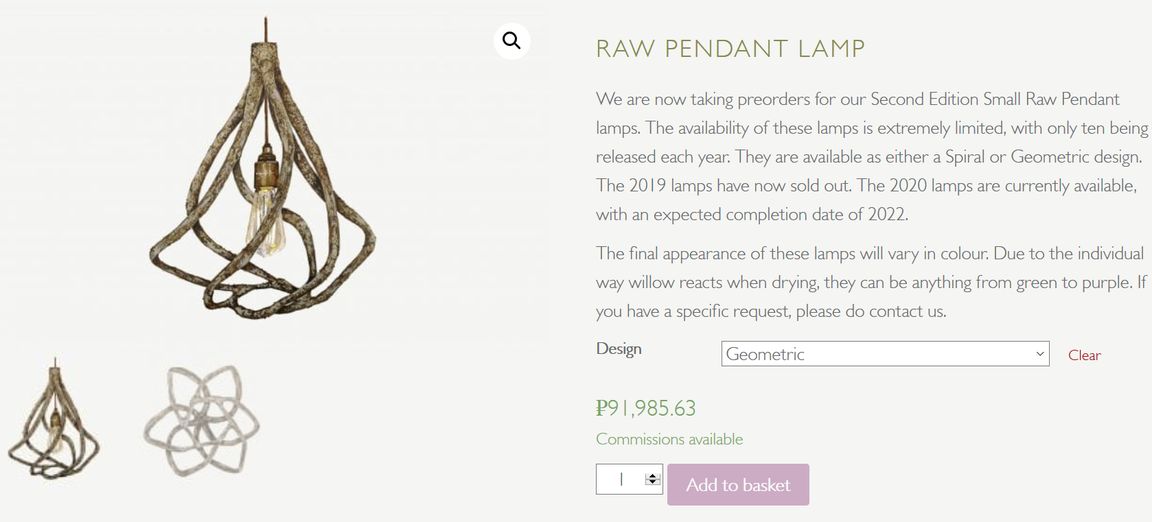Clear the selected design option
1152x522 pixels.
pos(1084,355)
